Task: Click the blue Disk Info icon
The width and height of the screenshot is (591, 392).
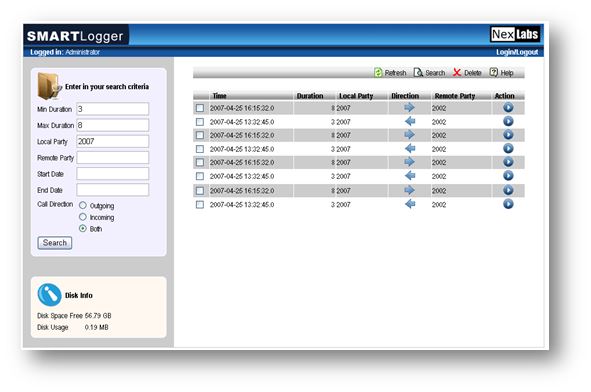Action: point(49,295)
